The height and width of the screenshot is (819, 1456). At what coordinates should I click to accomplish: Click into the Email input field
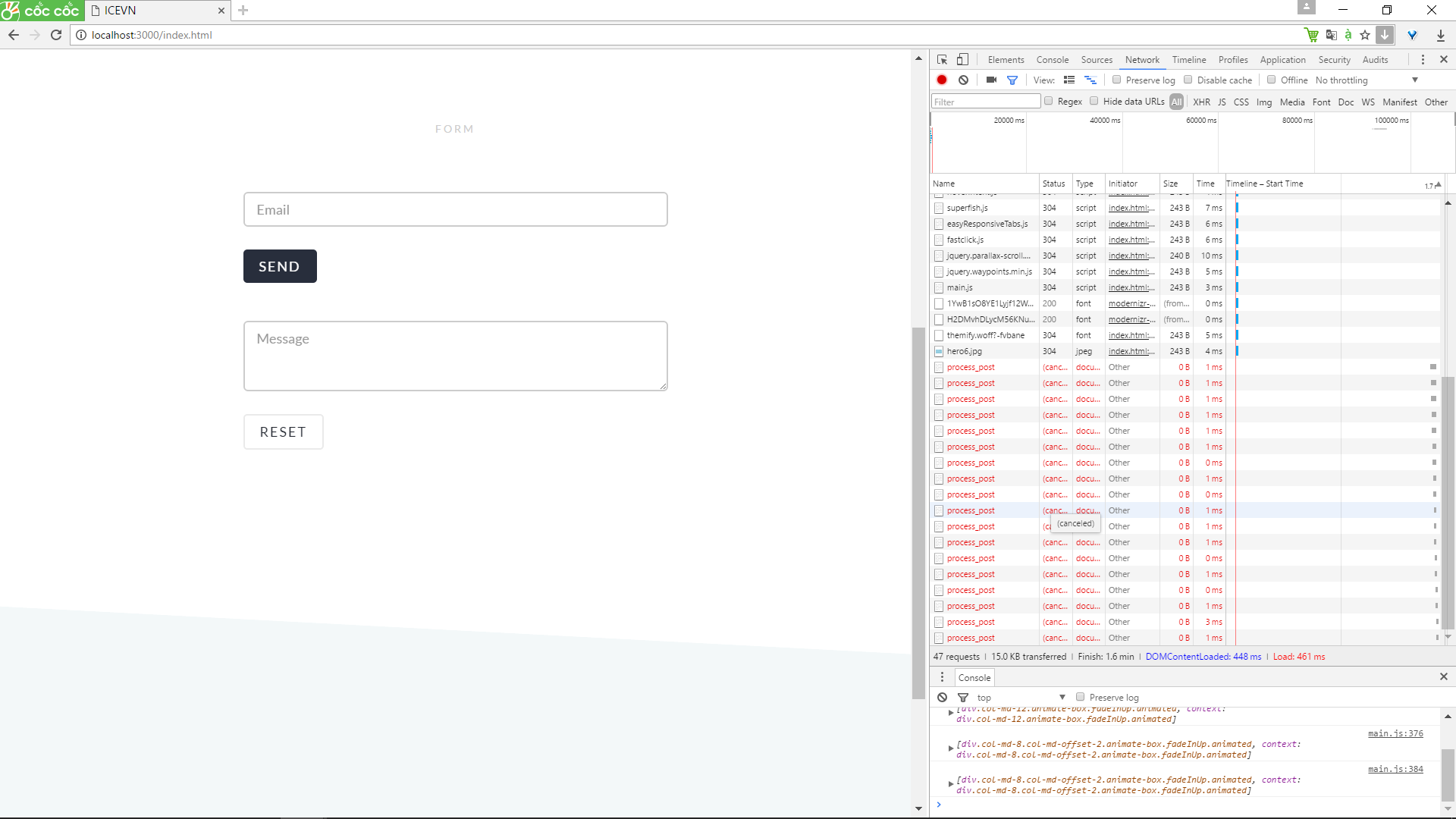(x=455, y=209)
